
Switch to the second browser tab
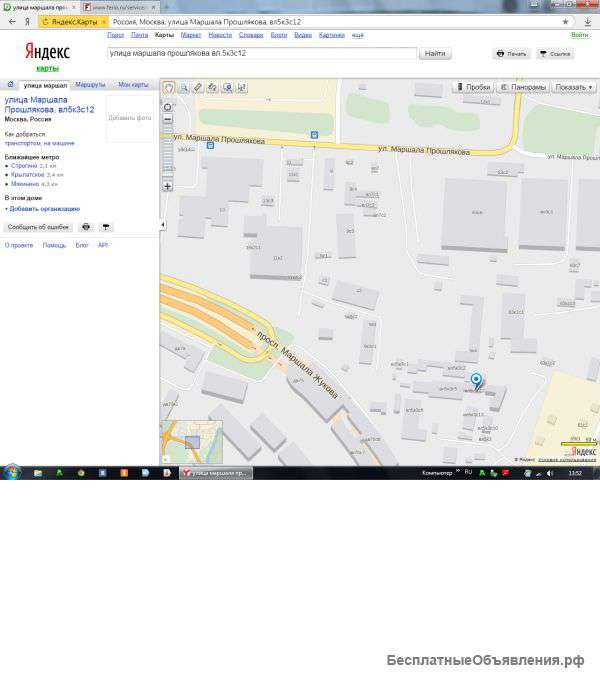(120, 7)
